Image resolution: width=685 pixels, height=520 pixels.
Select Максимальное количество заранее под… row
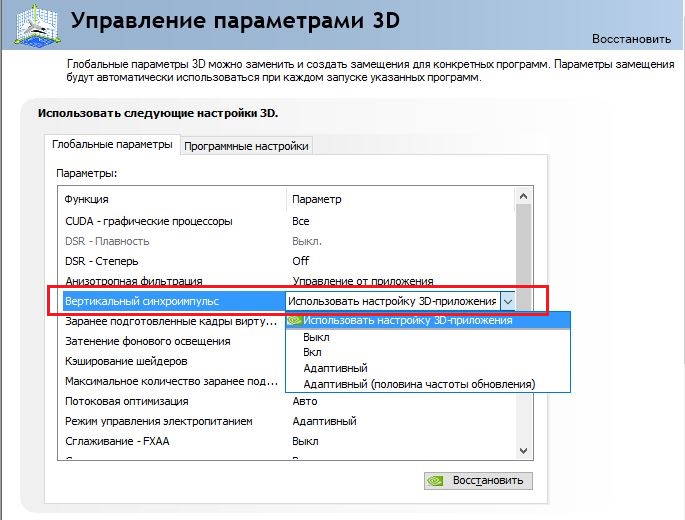172,381
